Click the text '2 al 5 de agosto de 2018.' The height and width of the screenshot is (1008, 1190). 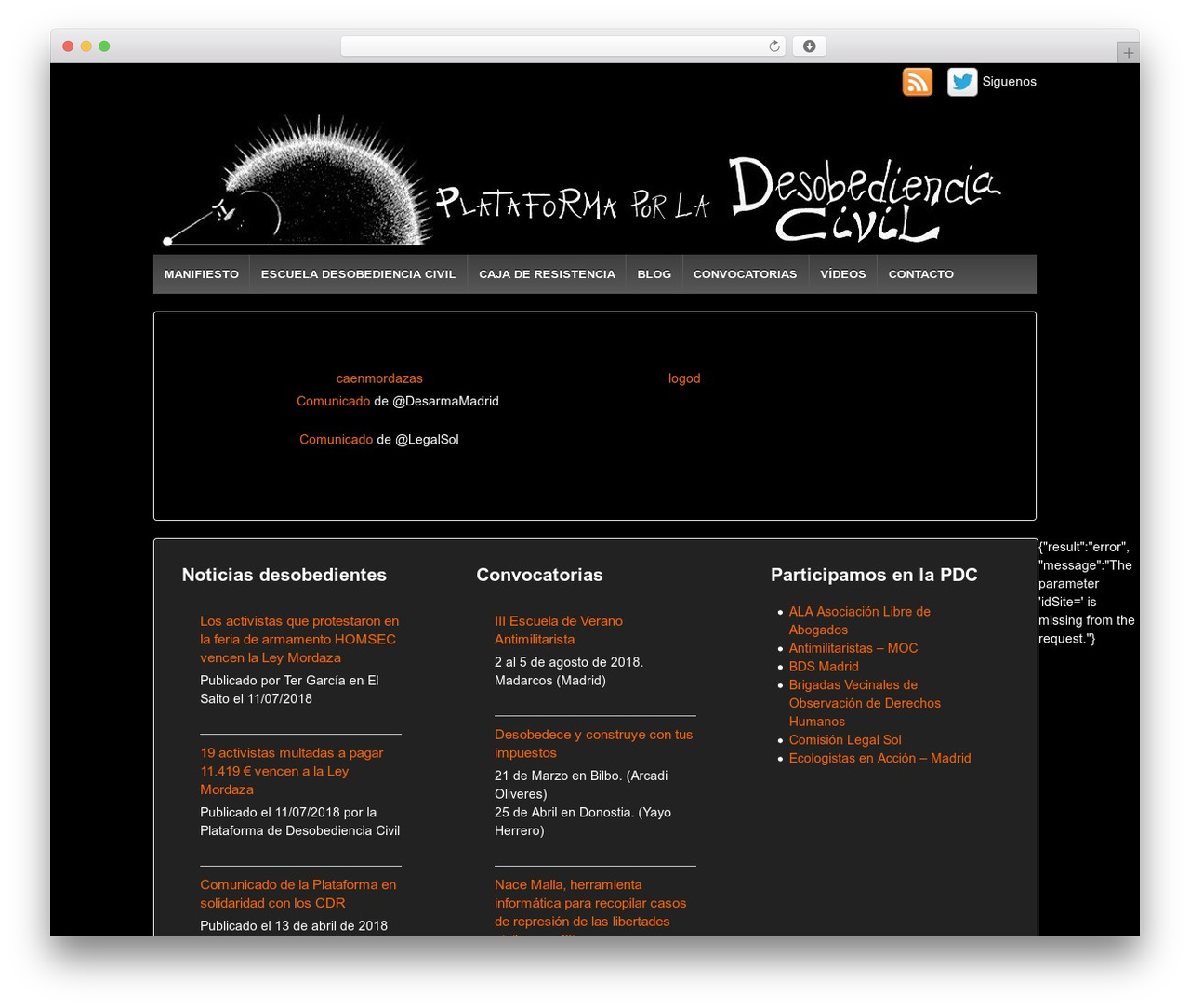click(x=569, y=662)
